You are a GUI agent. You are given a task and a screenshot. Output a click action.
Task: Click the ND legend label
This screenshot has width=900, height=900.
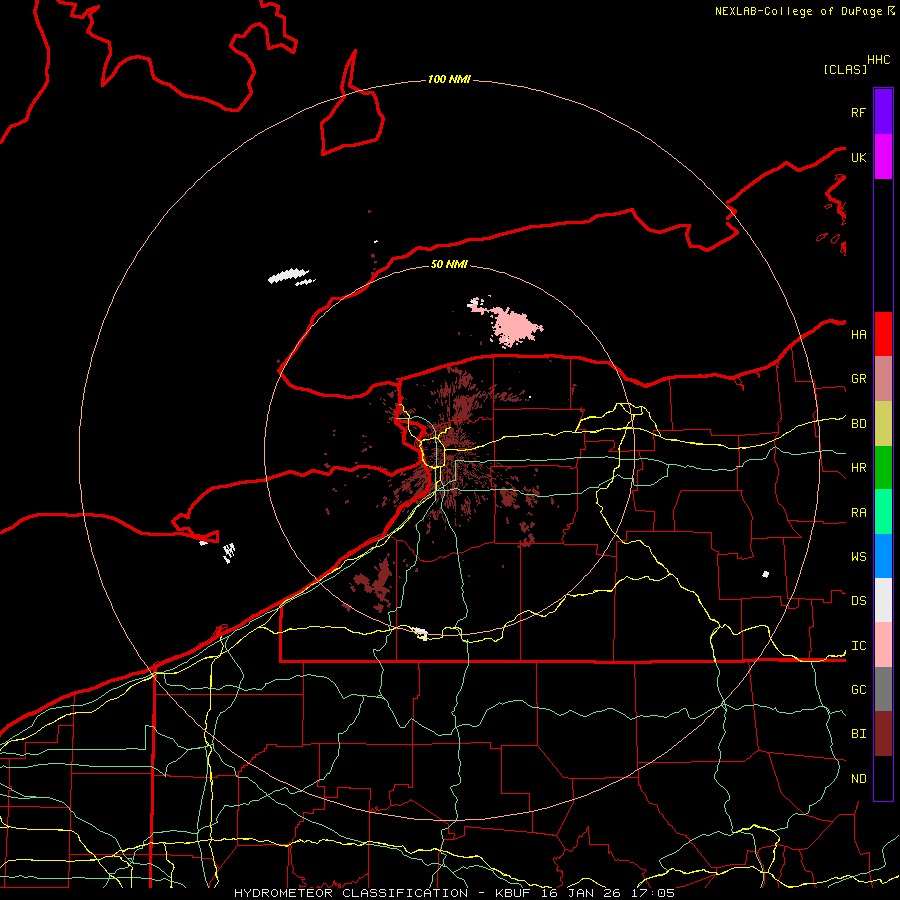coord(858,778)
